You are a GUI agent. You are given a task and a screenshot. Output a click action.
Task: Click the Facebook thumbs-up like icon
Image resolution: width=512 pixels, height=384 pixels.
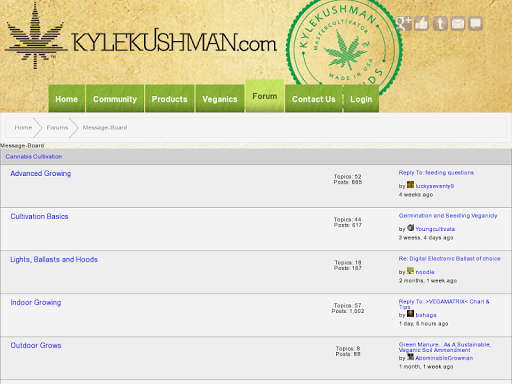tap(422, 24)
